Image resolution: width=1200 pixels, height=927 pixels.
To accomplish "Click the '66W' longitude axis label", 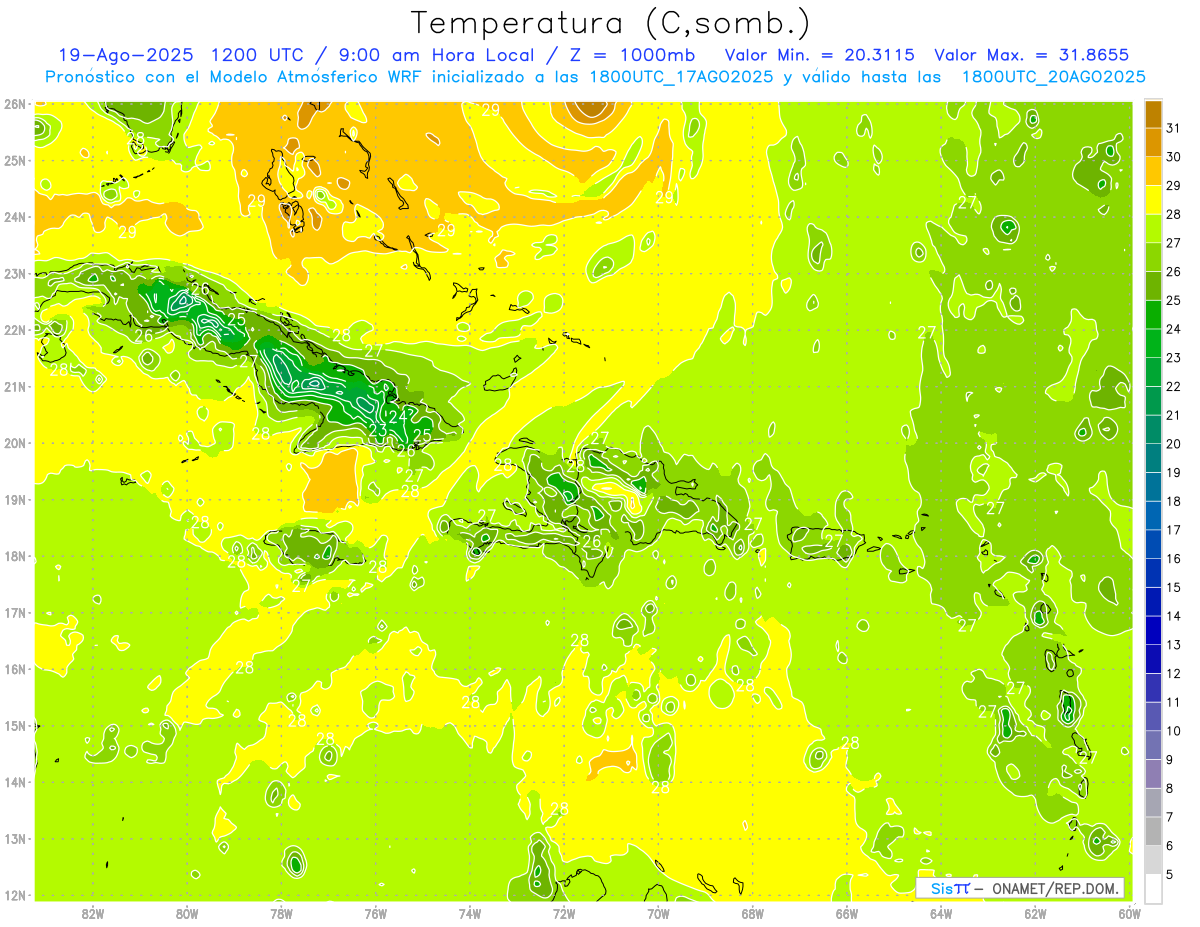I will point(847,913).
